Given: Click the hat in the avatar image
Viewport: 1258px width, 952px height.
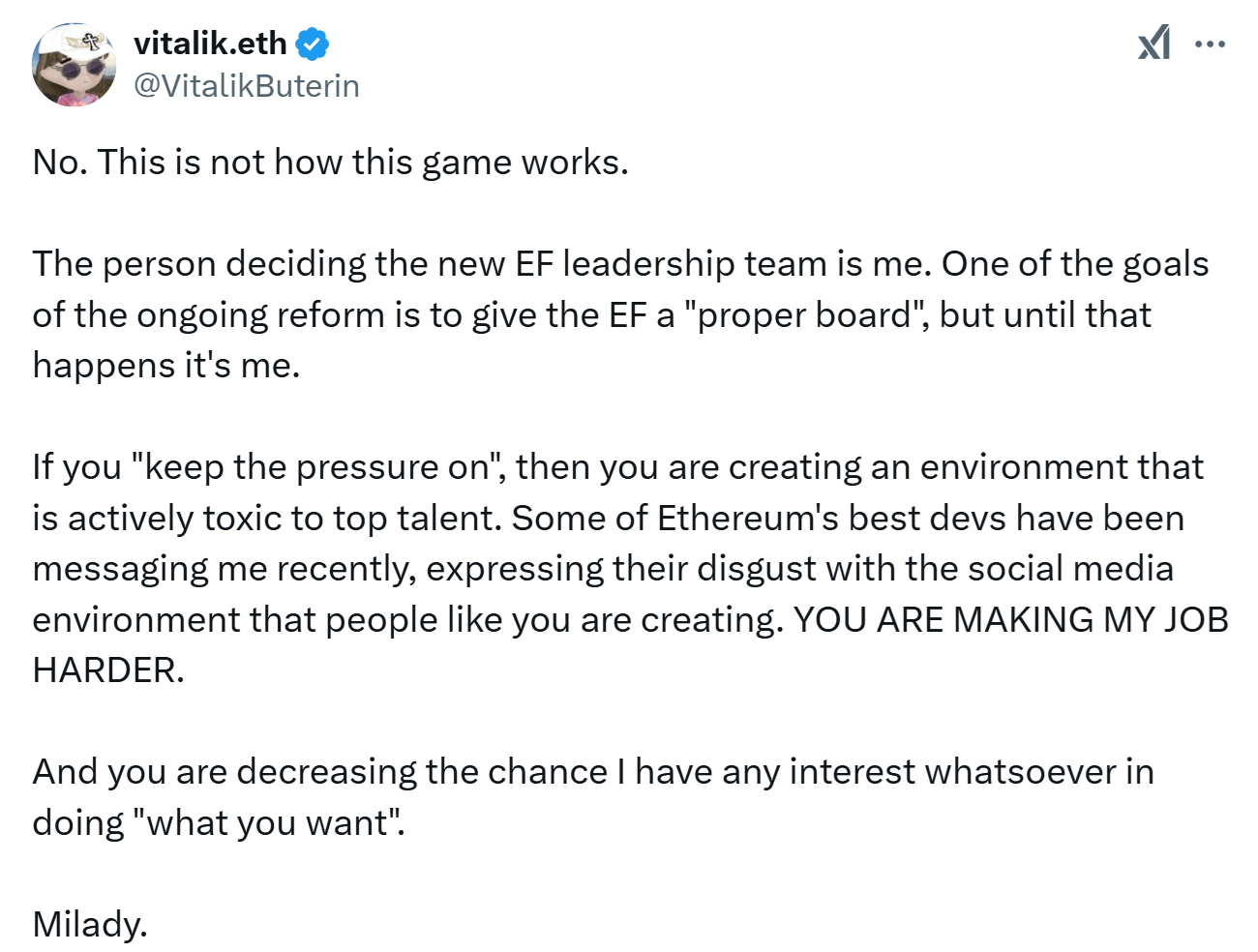Looking at the screenshot, I should tap(80, 45).
